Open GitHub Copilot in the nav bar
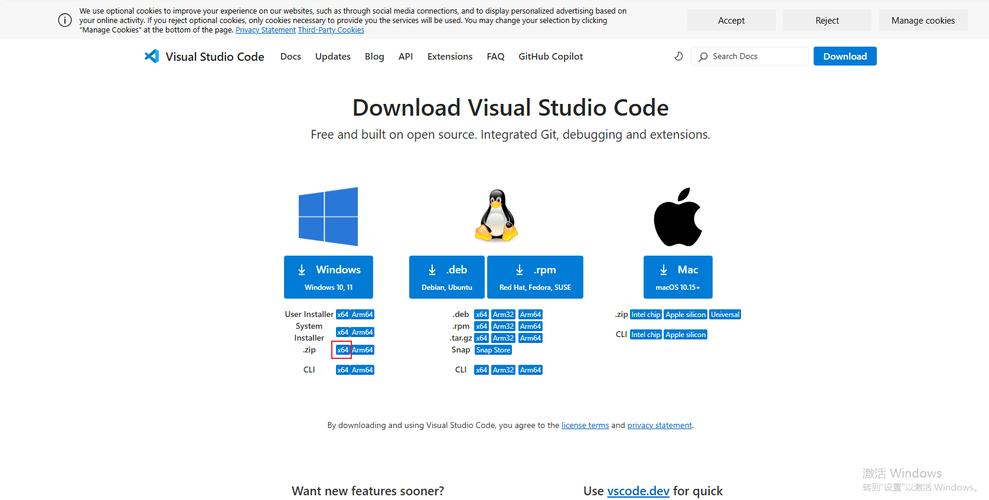The image size is (989, 500). 551,56
